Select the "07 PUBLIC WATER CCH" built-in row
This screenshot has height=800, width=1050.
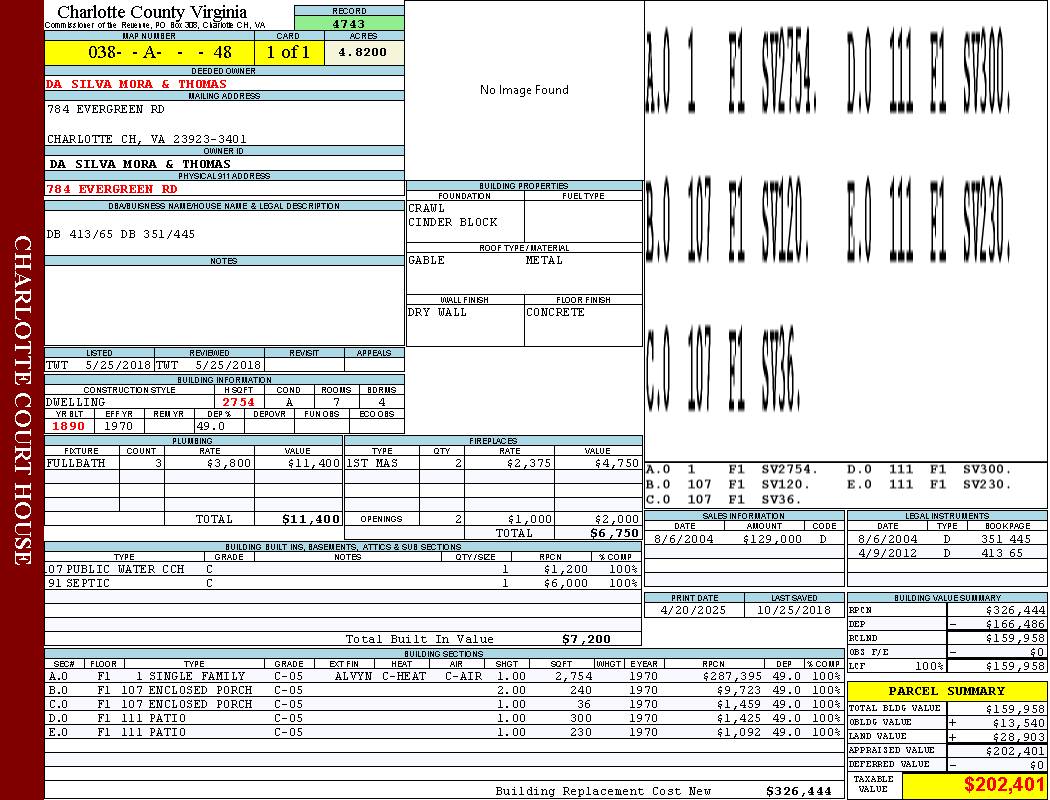[x=343, y=570]
